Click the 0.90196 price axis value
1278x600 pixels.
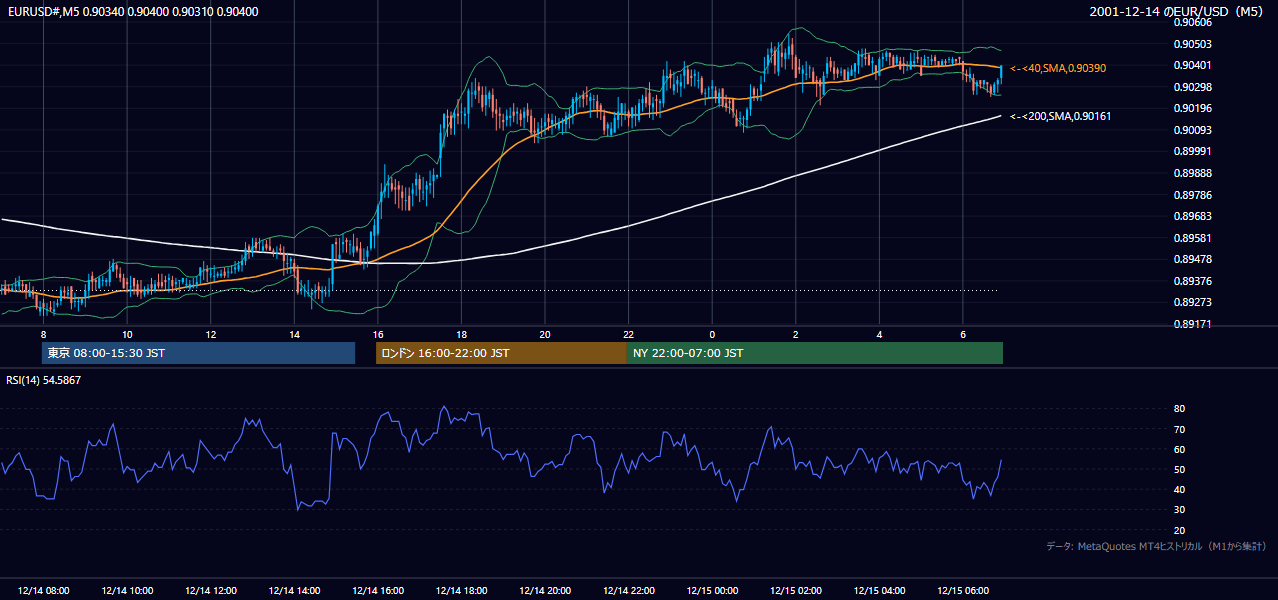click(x=1193, y=108)
